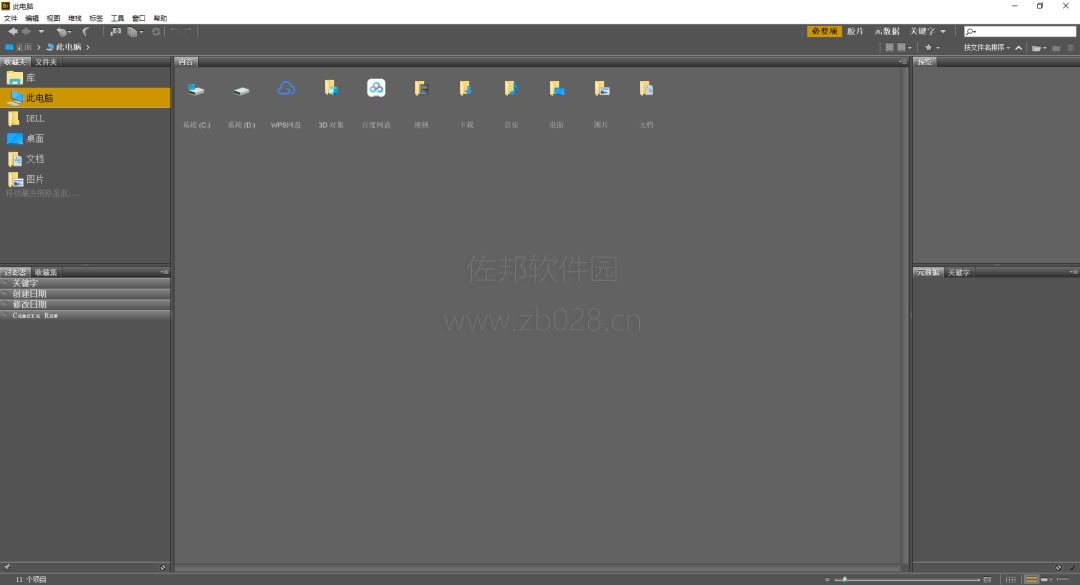The width and height of the screenshot is (1080, 585).
Task: Toggle ascending order arrow next to sort
Action: click(1019, 48)
